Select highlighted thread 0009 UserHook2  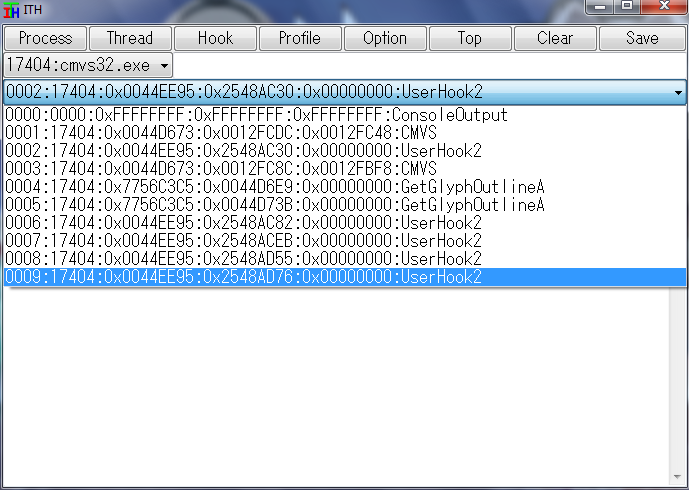(345, 277)
